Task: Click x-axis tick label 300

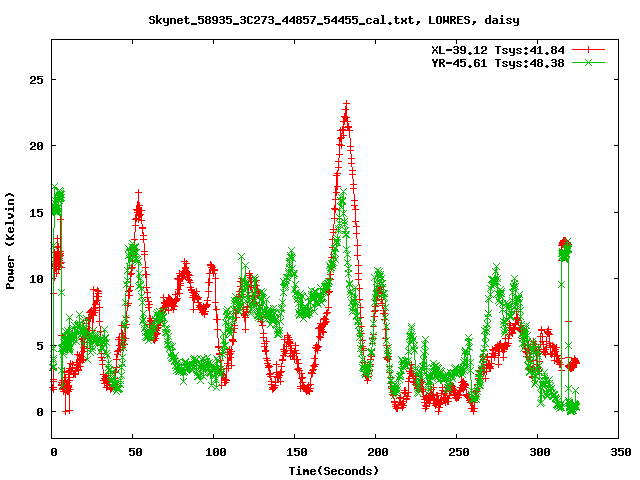Action: tap(540, 452)
